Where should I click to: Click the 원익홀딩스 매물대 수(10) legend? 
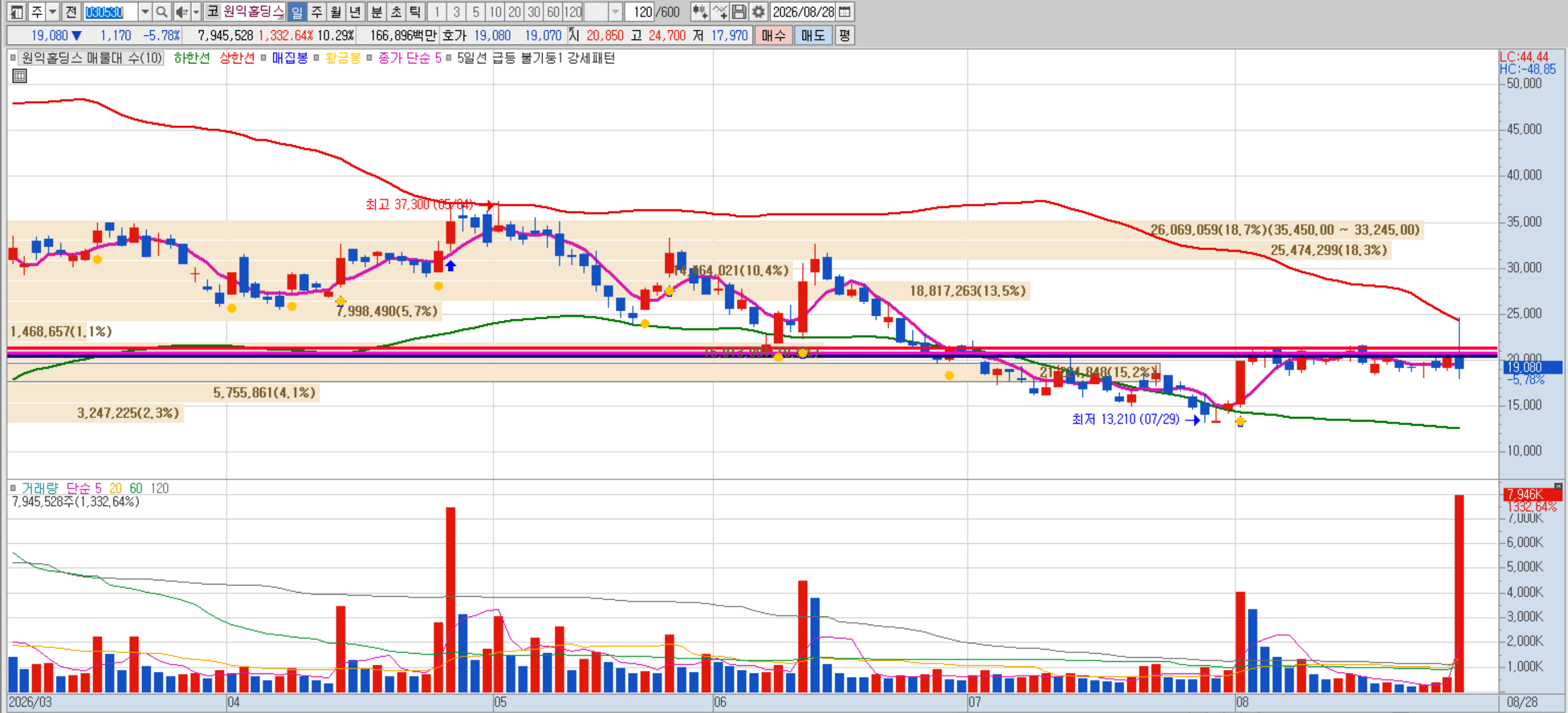[x=92, y=58]
